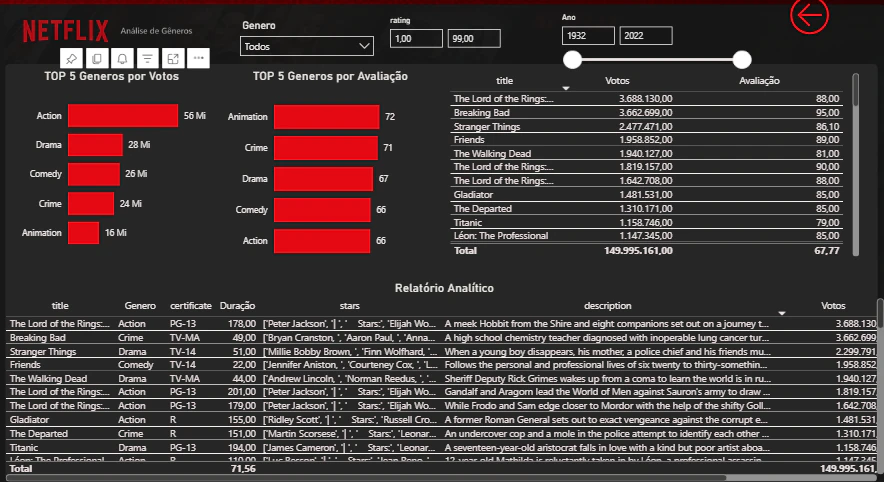Viewport: 884px width, 482px height.
Task: Sort top table by Votos header
Action: [x=617, y=81]
